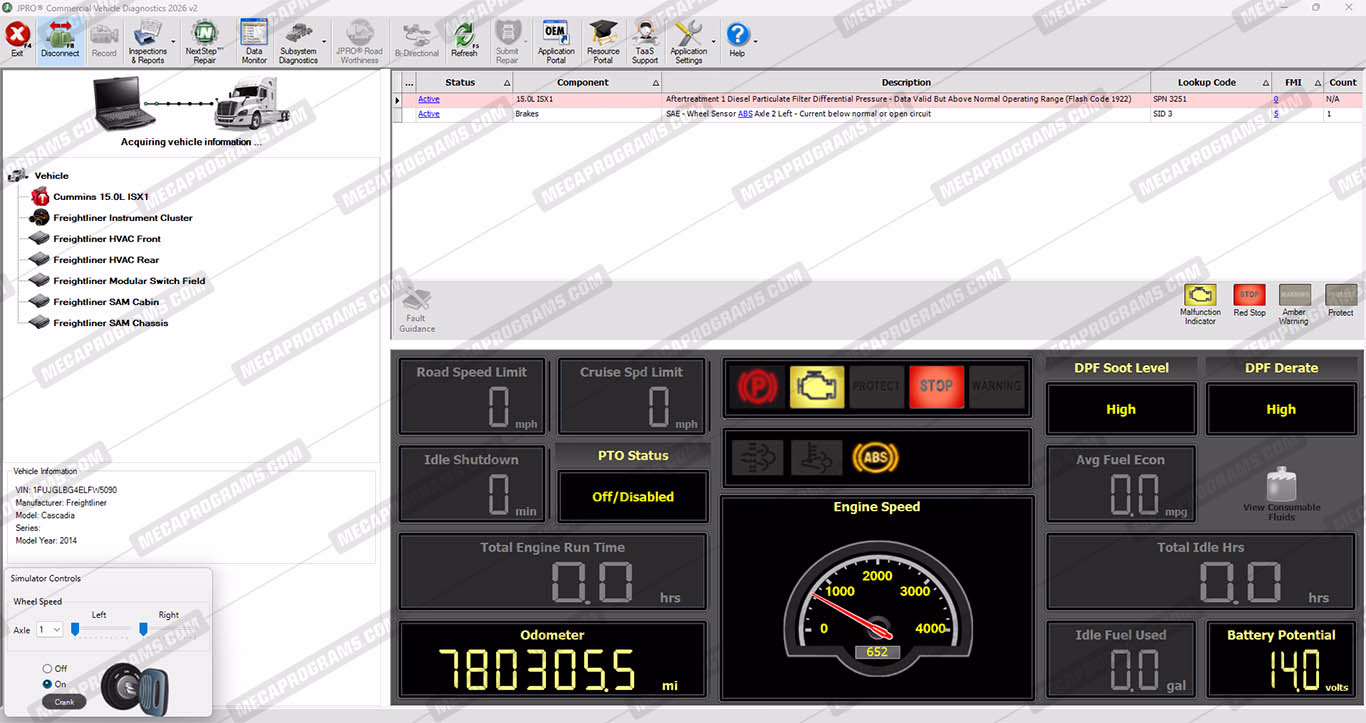Screen dimensions: 1366x723
Task: Select the On ignition radio button
Action: (x=47, y=684)
